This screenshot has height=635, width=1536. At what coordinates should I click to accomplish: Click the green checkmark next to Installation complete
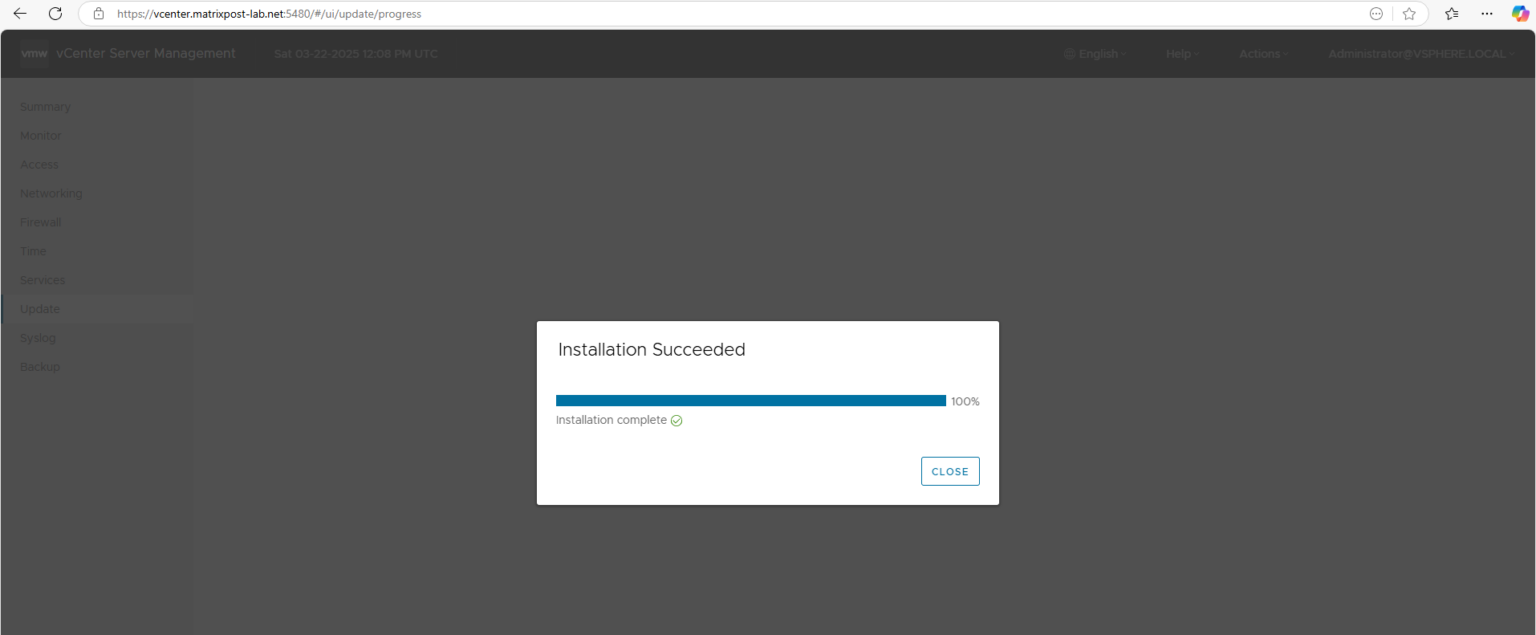pos(676,420)
